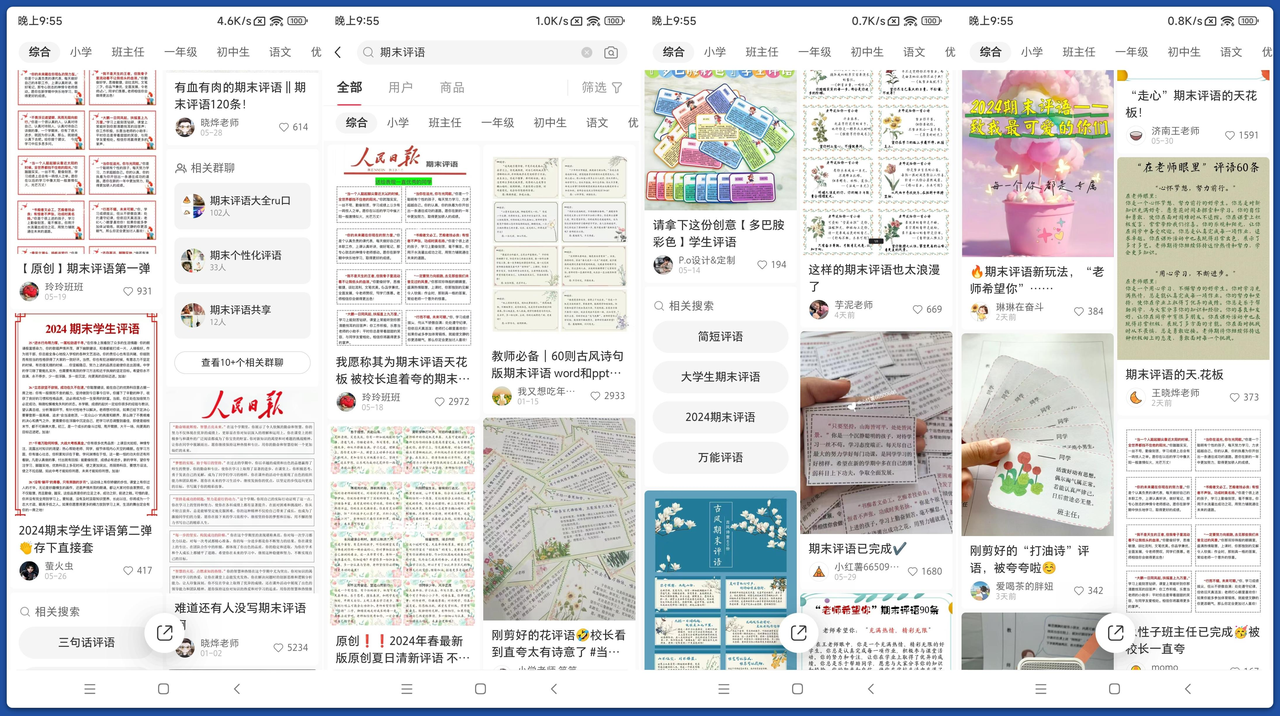Tap the 简短评语 related search chip

pos(720,337)
